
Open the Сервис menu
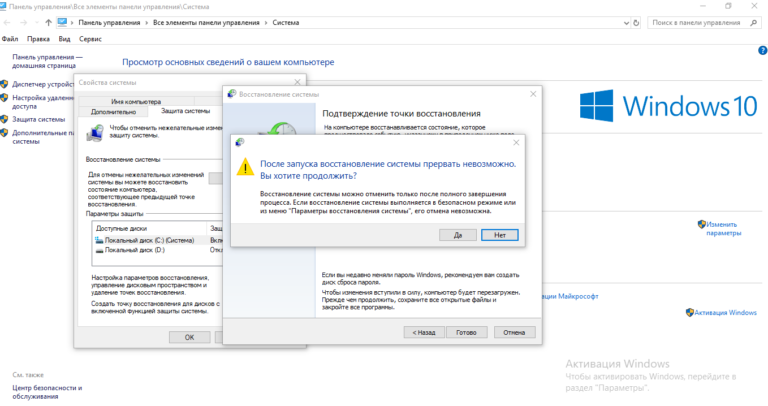[x=90, y=38]
